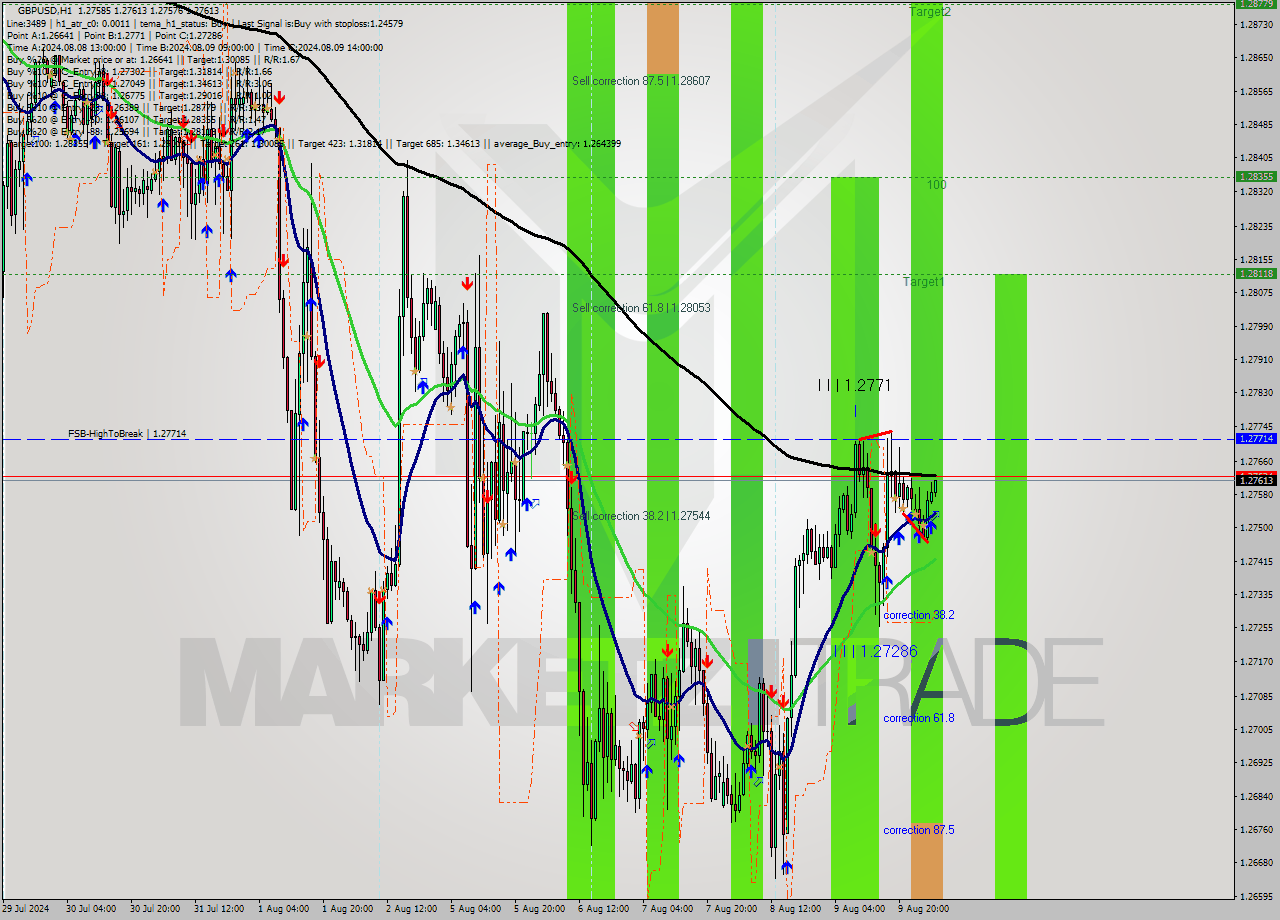The image size is (1280, 920).
Task: Click the 1.28235 price axis label
Action: pyautogui.click(x=1255, y=226)
